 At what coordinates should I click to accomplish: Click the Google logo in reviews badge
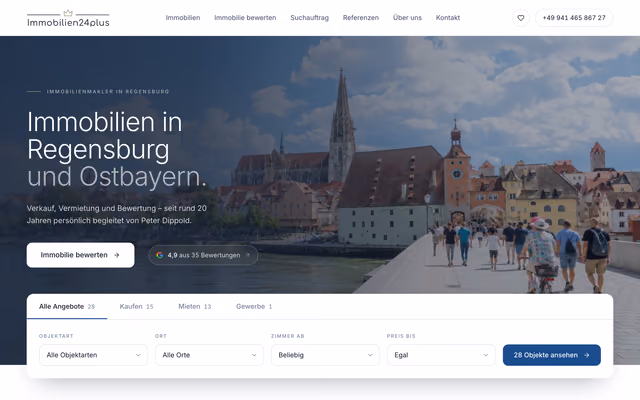click(x=160, y=255)
